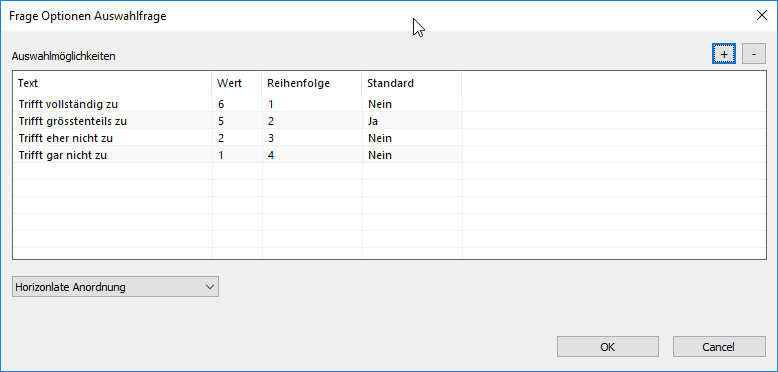Cancel the question options dialog
This screenshot has height=372, width=778.
coord(719,347)
